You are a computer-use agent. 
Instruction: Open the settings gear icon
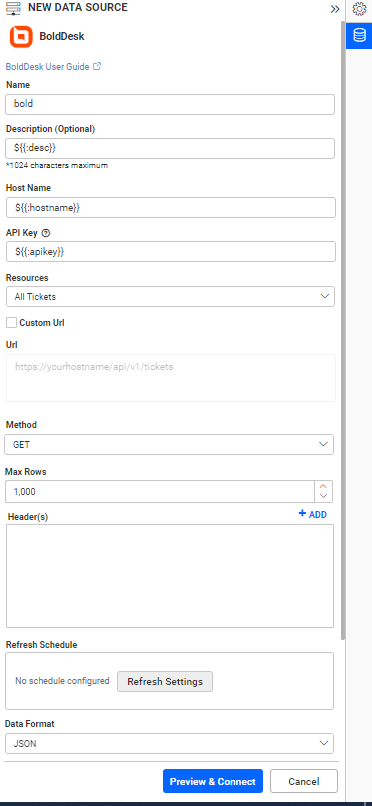[359, 9]
